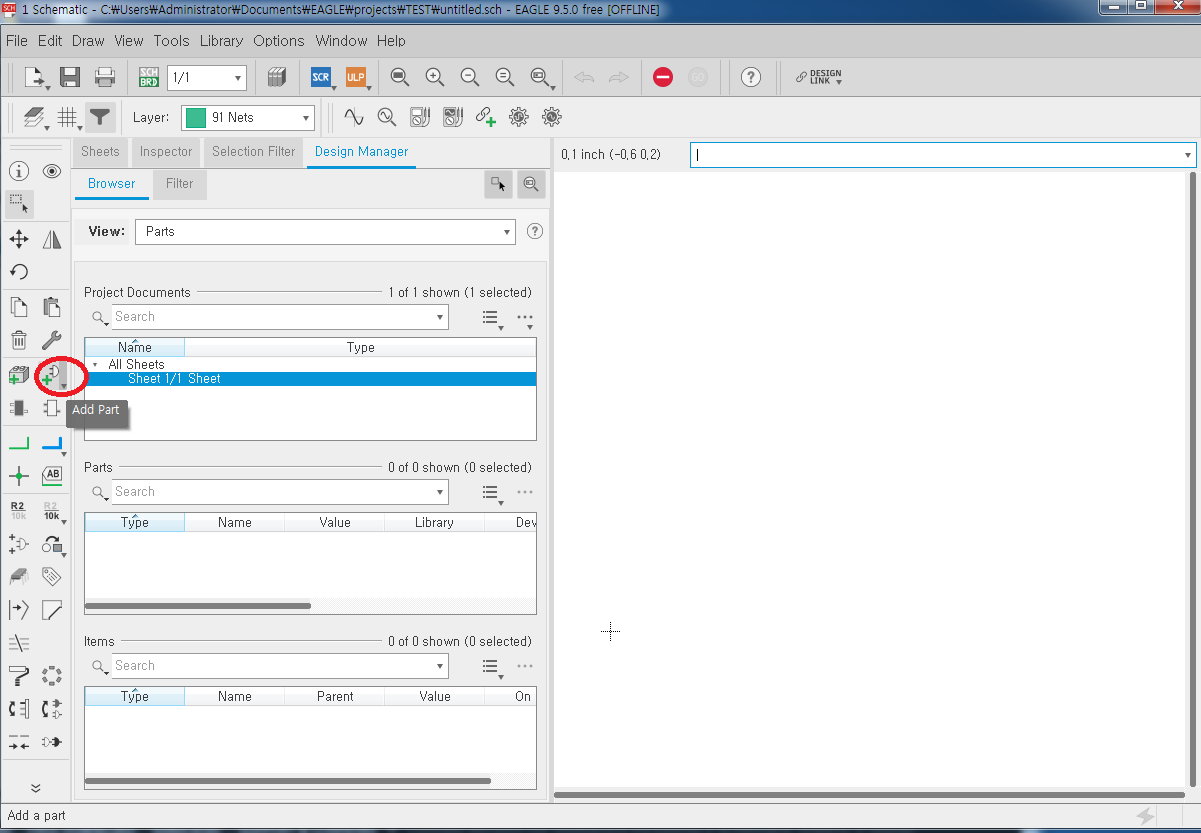Click the Parts table horizontal scrollbar
The image size is (1201, 833).
[x=198, y=606]
